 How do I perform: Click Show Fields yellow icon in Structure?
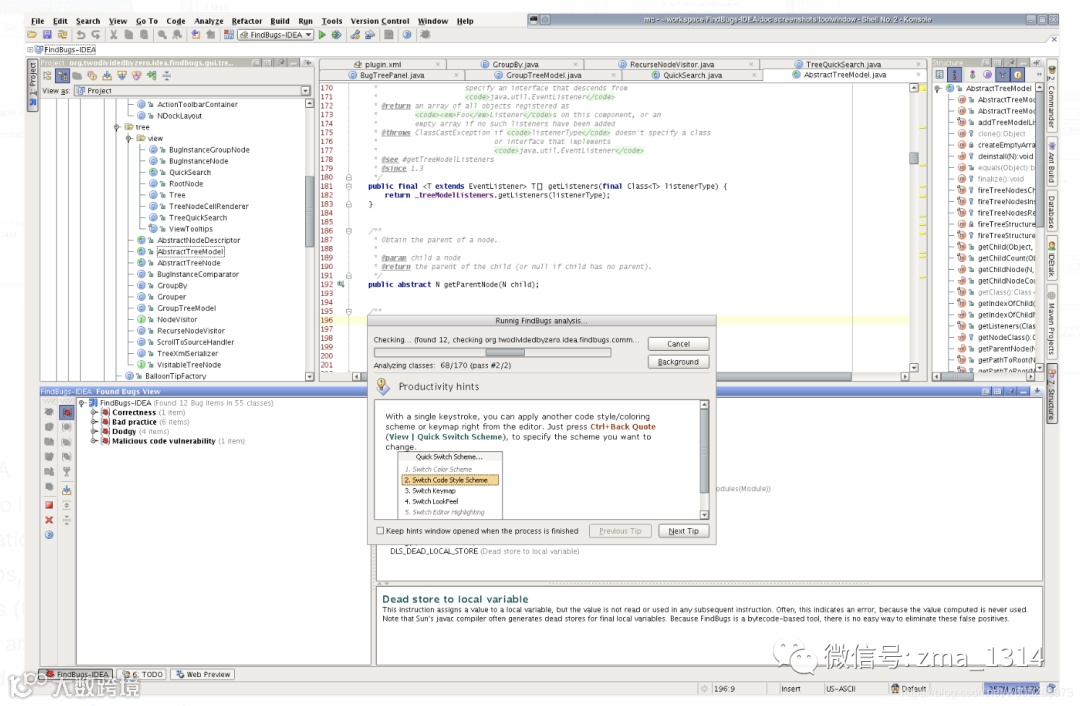pyautogui.click(x=1017, y=74)
